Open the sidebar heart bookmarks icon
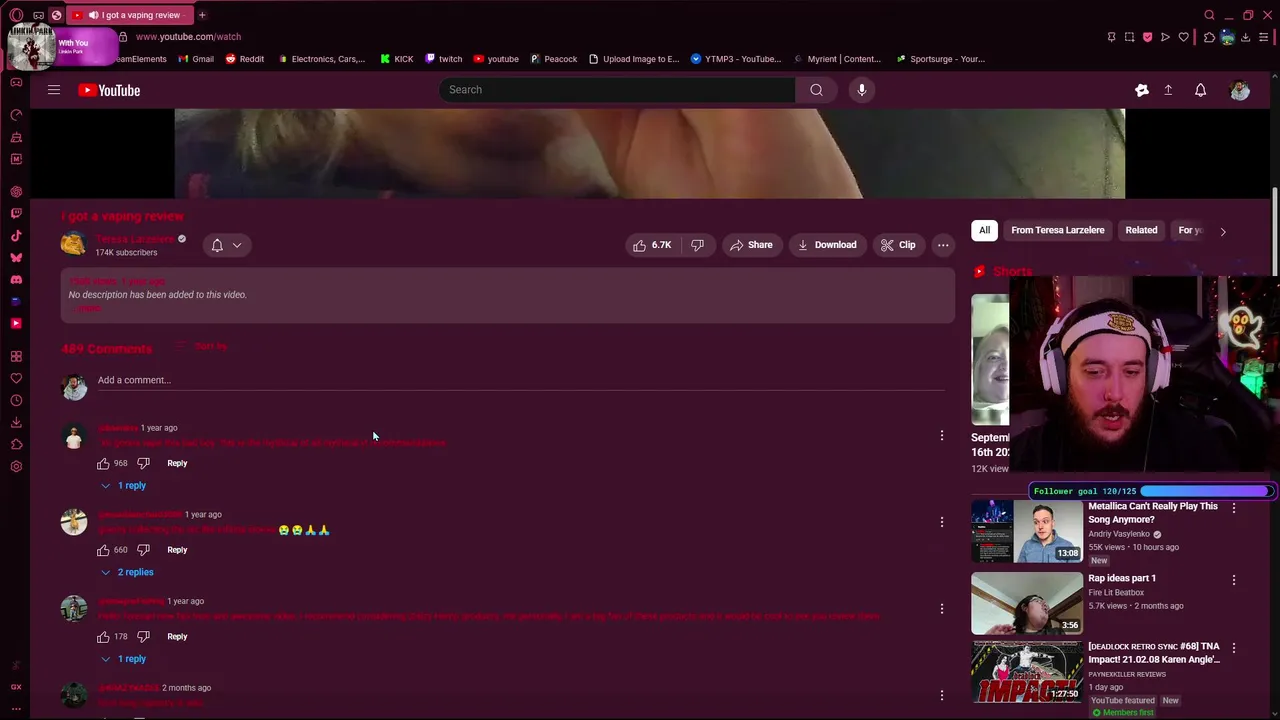The height and width of the screenshot is (720, 1280). 16,378
